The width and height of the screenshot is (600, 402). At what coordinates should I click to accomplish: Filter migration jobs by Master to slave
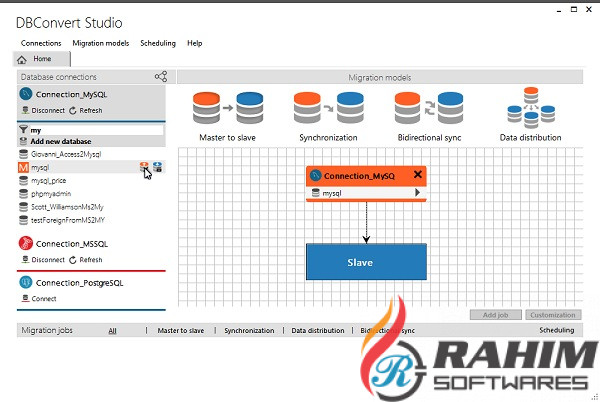181,331
